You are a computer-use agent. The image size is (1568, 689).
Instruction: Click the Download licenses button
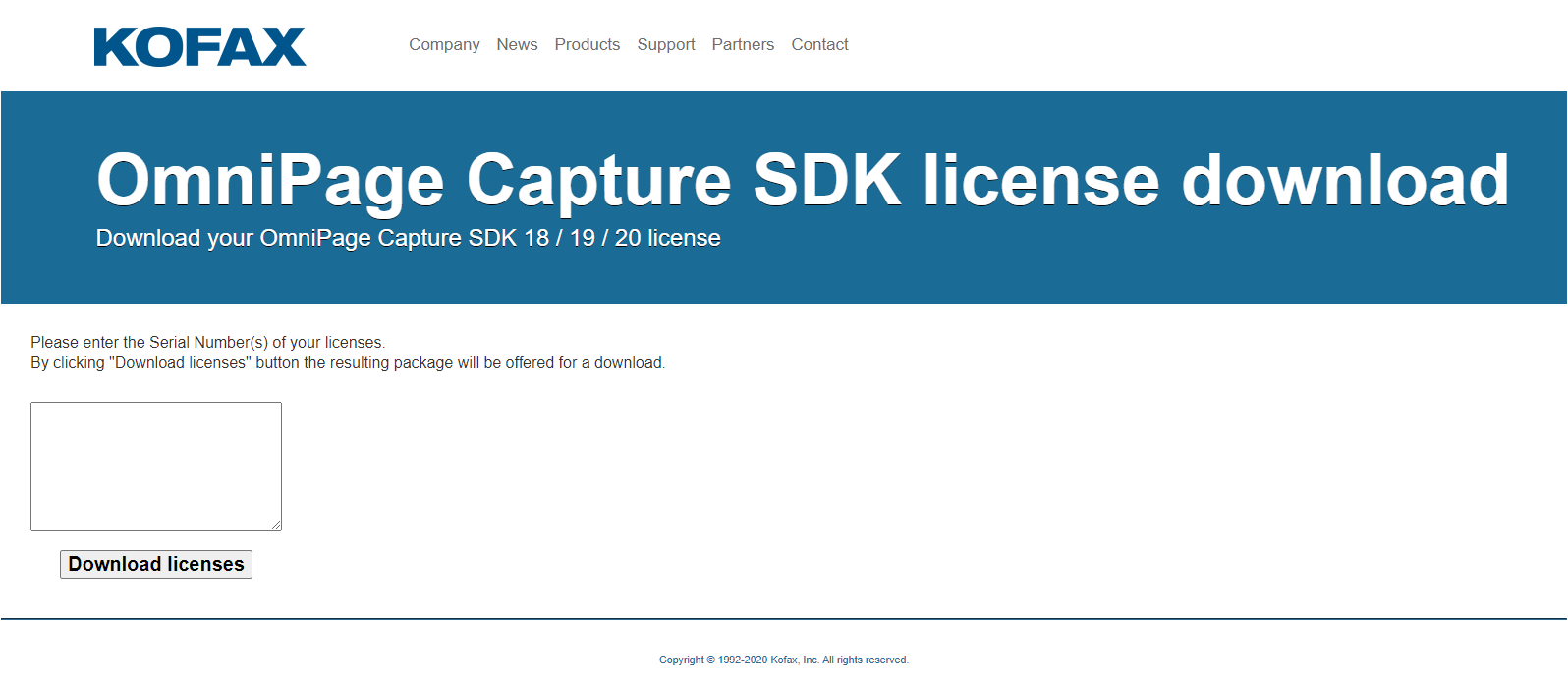click(x=156, y=564)
